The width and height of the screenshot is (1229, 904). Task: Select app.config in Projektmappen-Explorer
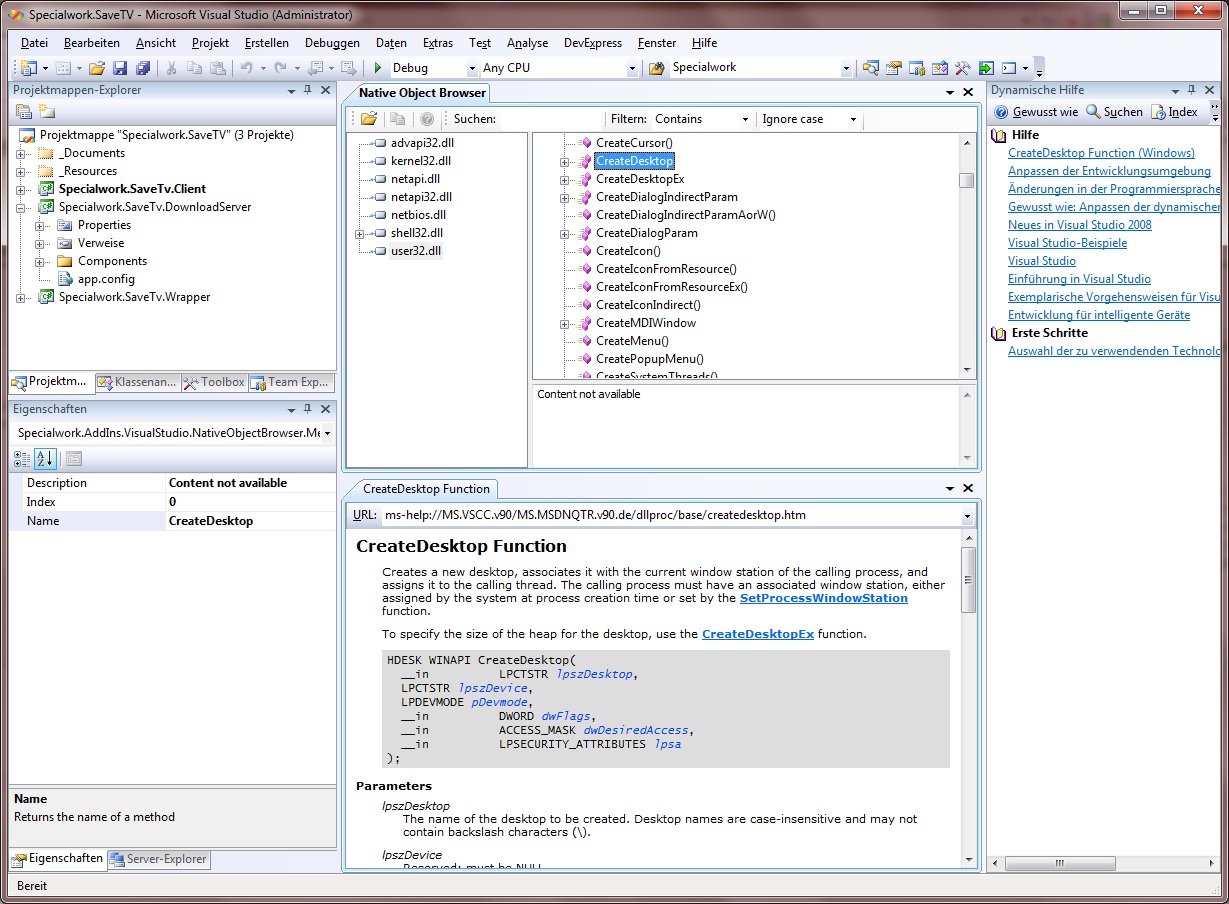pos(106,279)
